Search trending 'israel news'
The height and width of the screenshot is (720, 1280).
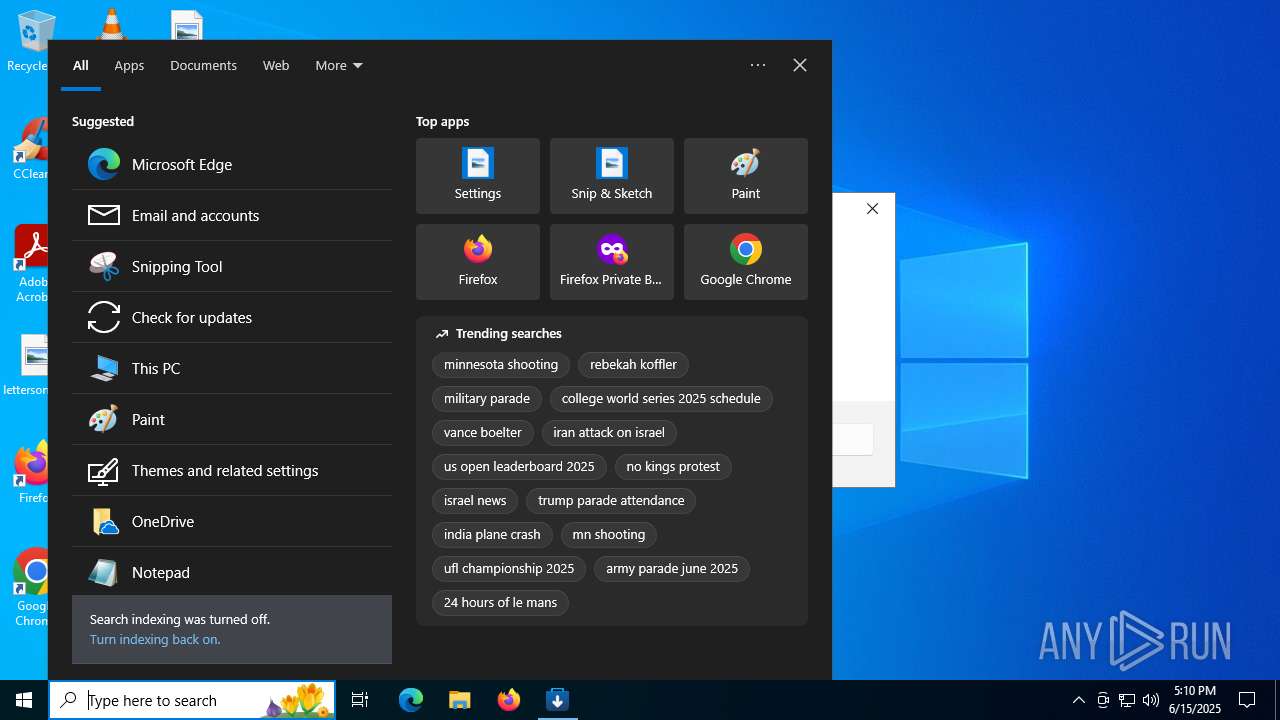(475, 501)
